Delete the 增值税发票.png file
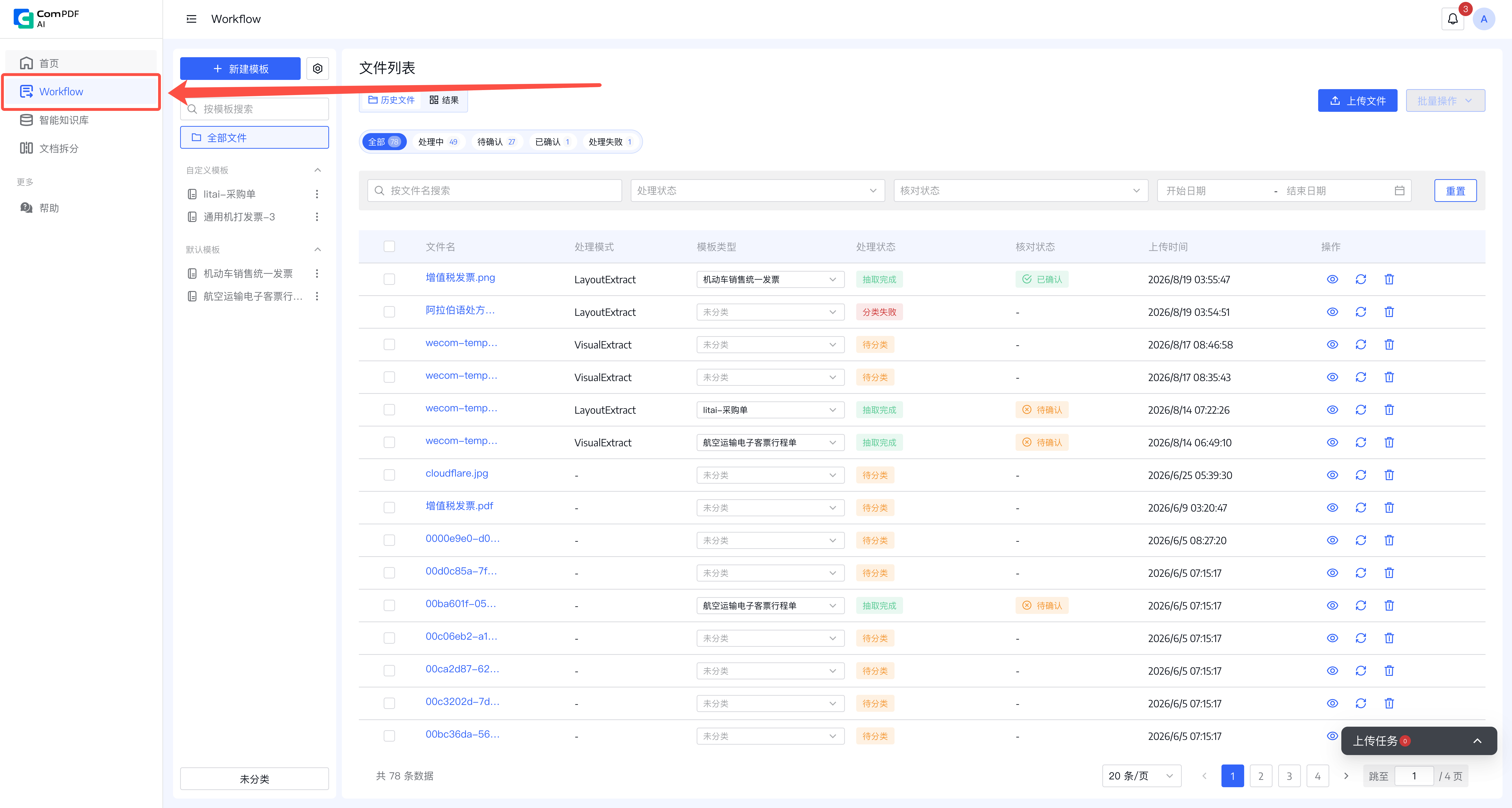The height and width of the screenshot is (808, 1512). coord(1389,279)
